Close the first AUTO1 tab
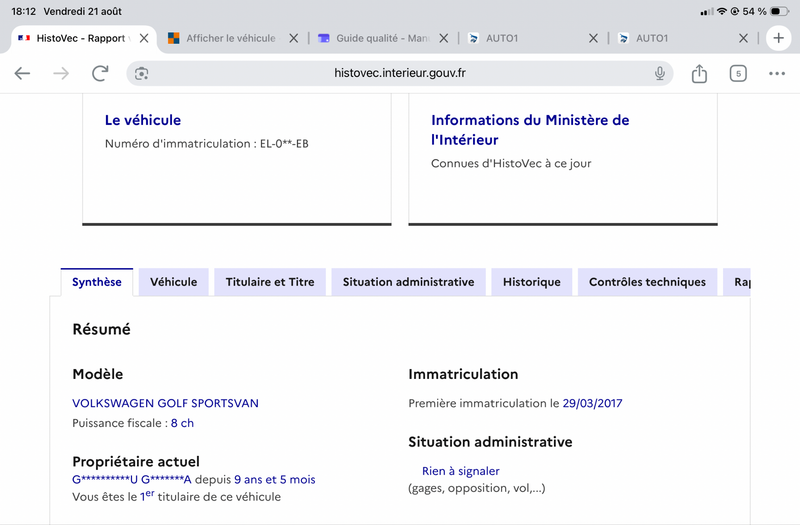Screen dimensions: 800x525 593,38
